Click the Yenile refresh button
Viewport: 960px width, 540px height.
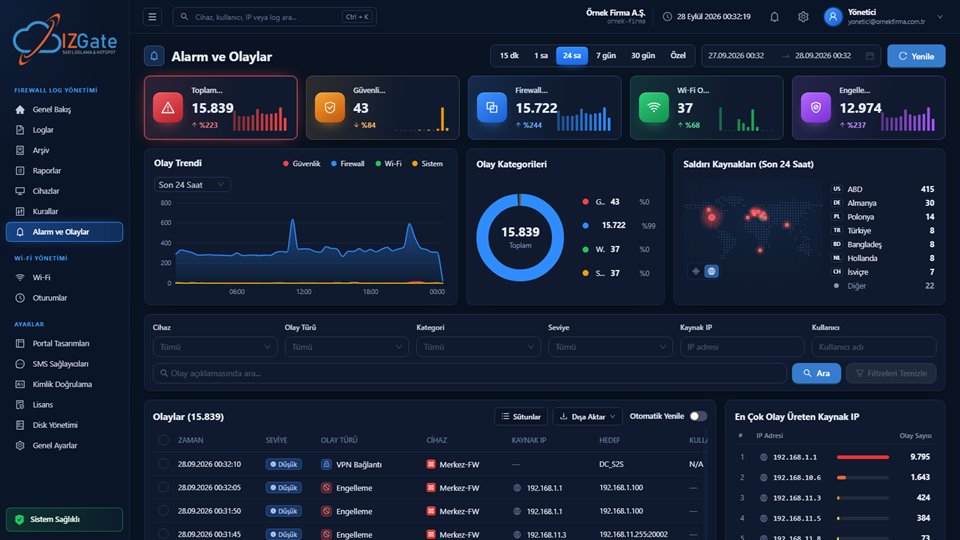916,56
